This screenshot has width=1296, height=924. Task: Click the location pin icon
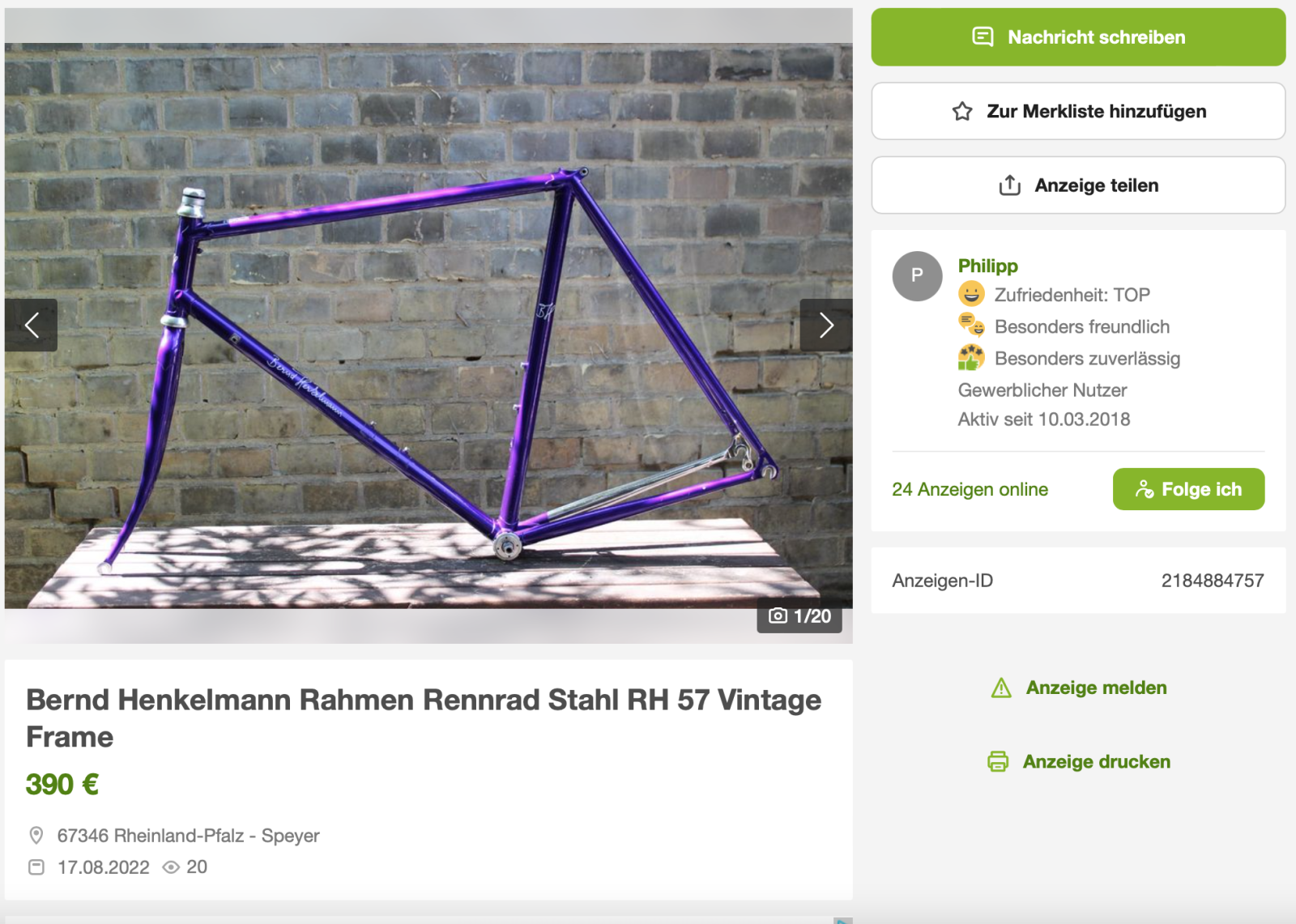click(x=36, y=835)
